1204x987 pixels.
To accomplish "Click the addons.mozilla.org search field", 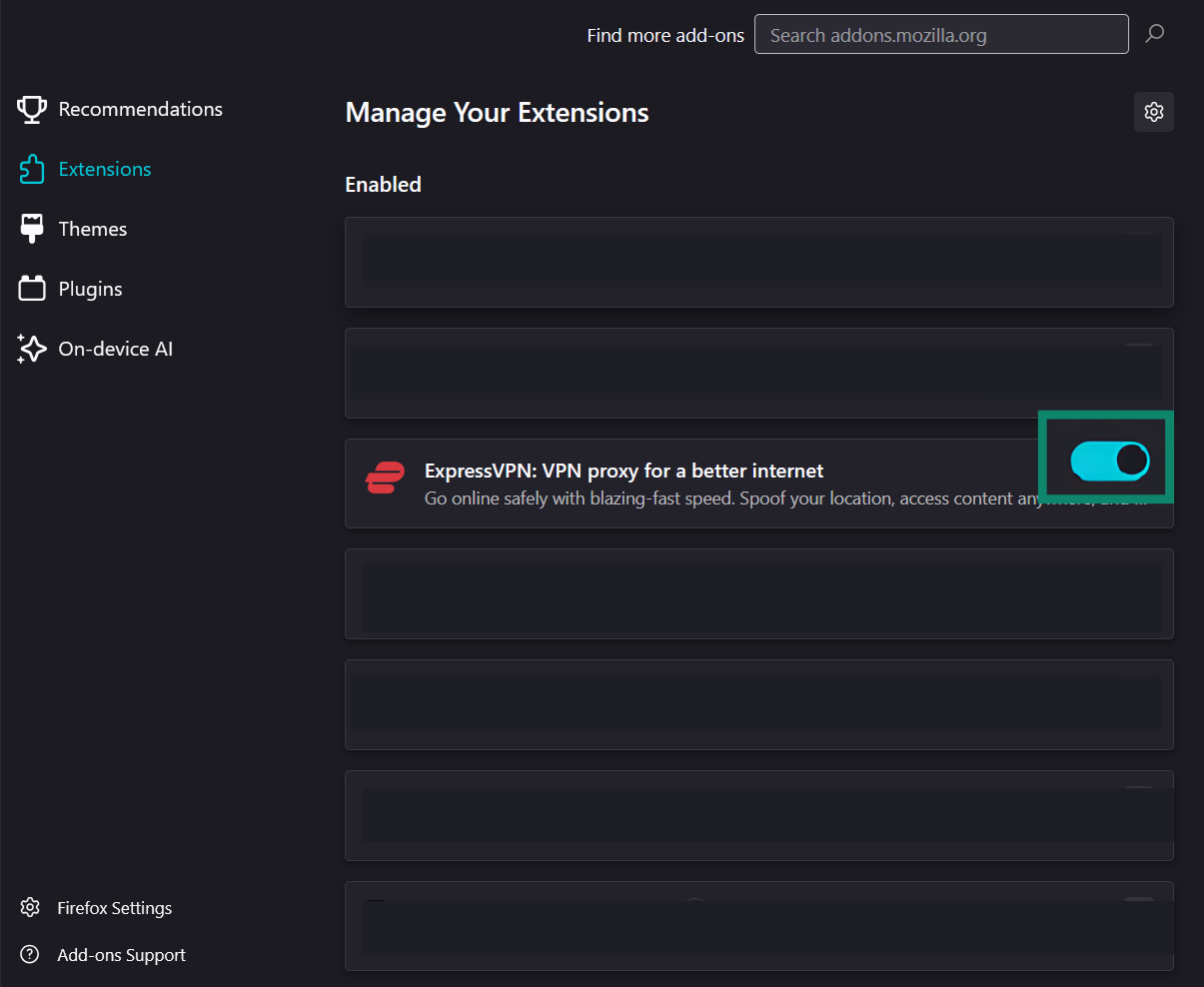I will (x=940, y=34).
